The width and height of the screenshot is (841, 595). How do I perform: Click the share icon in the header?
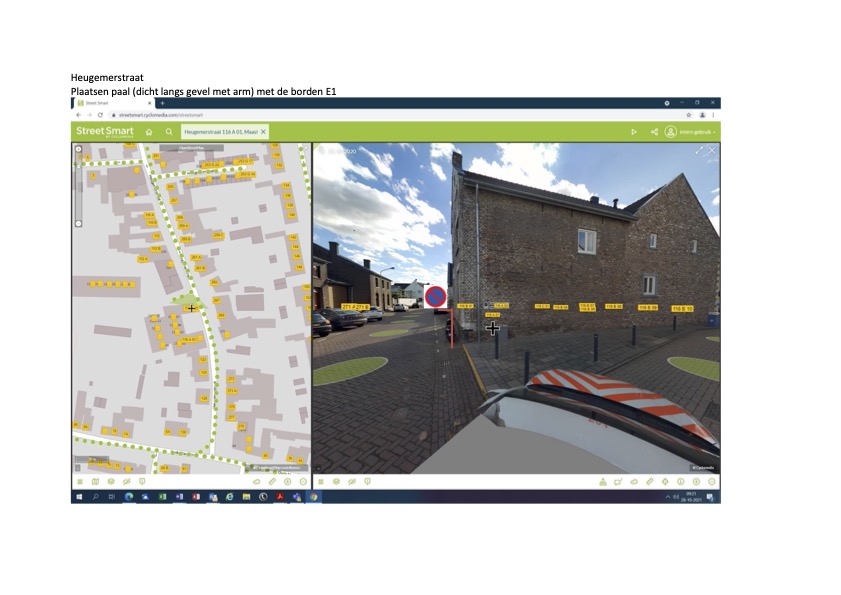654,131
